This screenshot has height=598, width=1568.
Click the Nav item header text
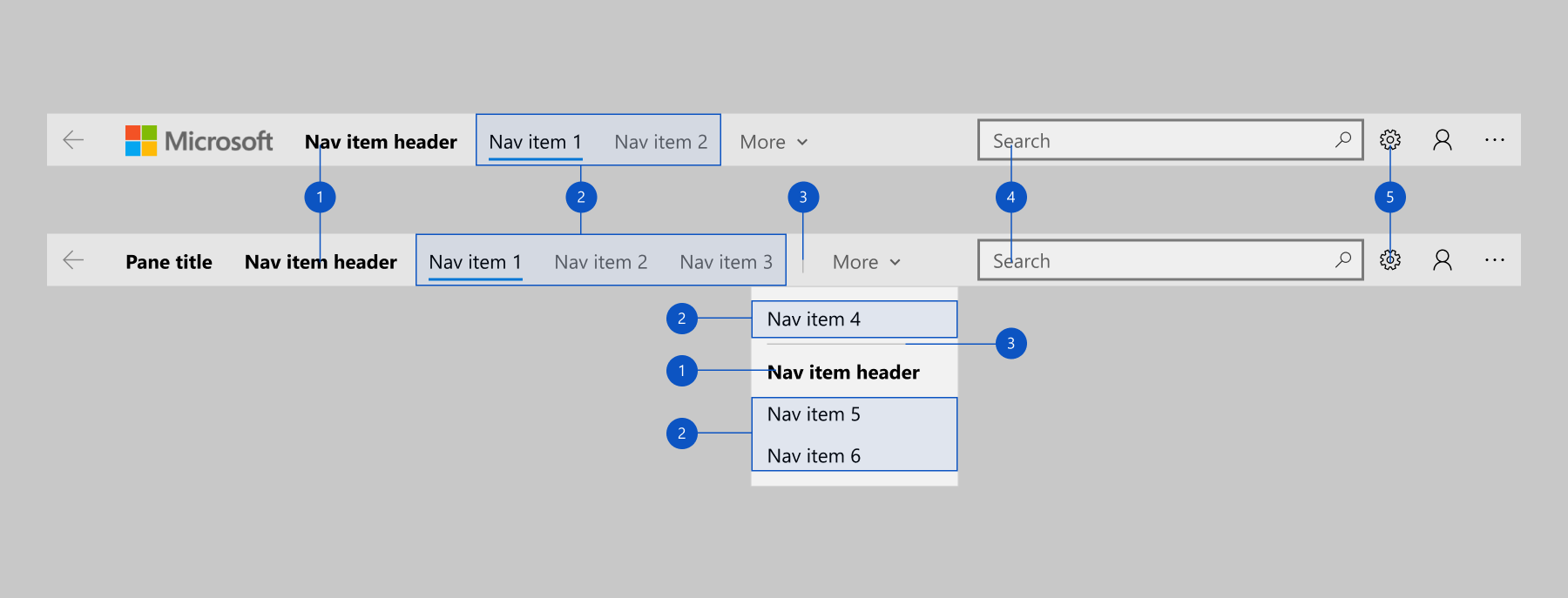[x=381, y=141]
